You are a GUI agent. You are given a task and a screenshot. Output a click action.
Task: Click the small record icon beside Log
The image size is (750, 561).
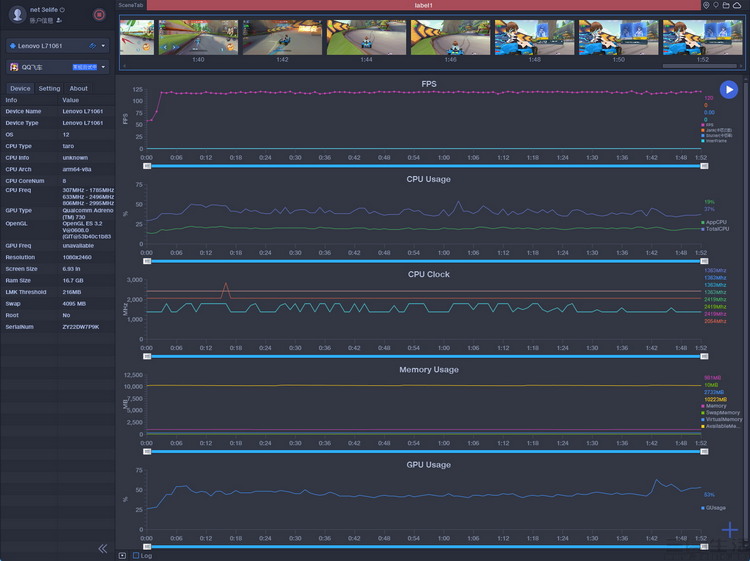pos(122,555)
